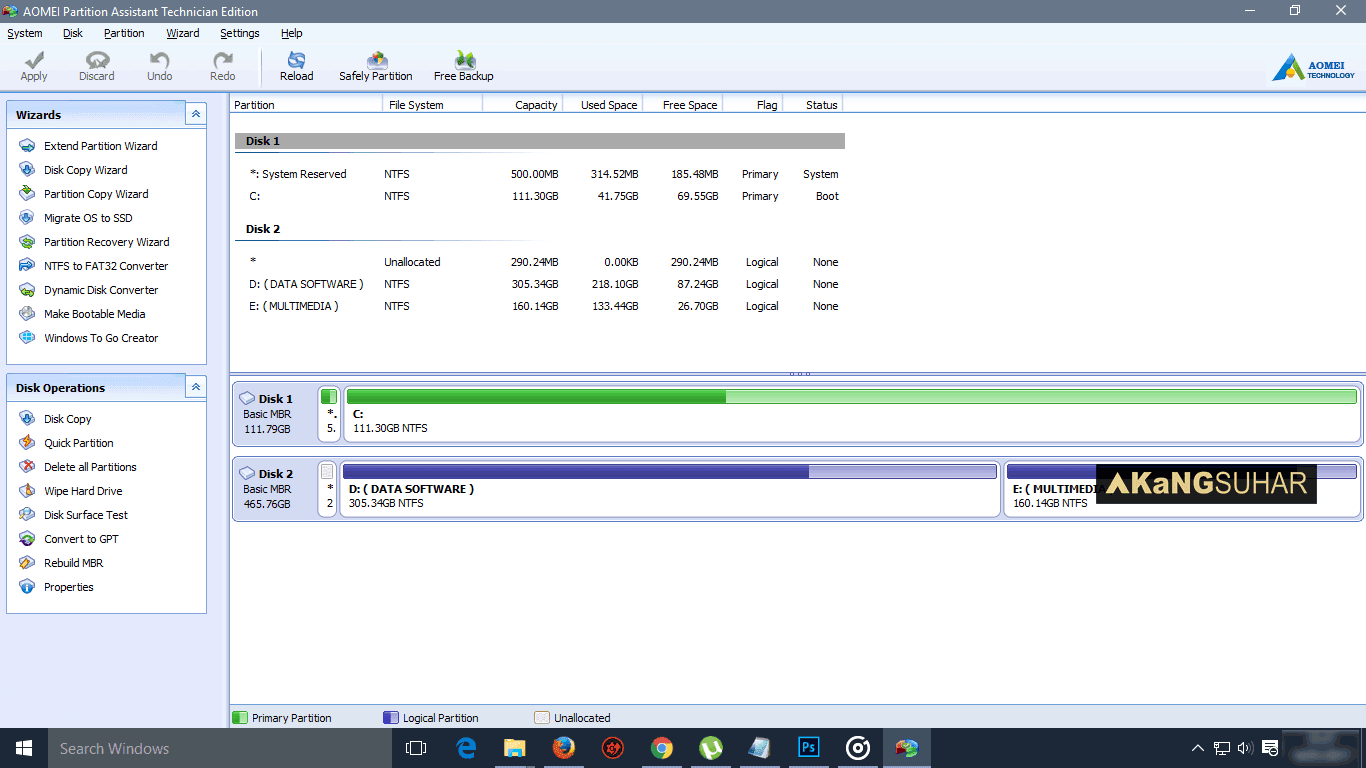Sort by File System column header
The width and height of the screenshot is (1366, 768).
[433, 104]
